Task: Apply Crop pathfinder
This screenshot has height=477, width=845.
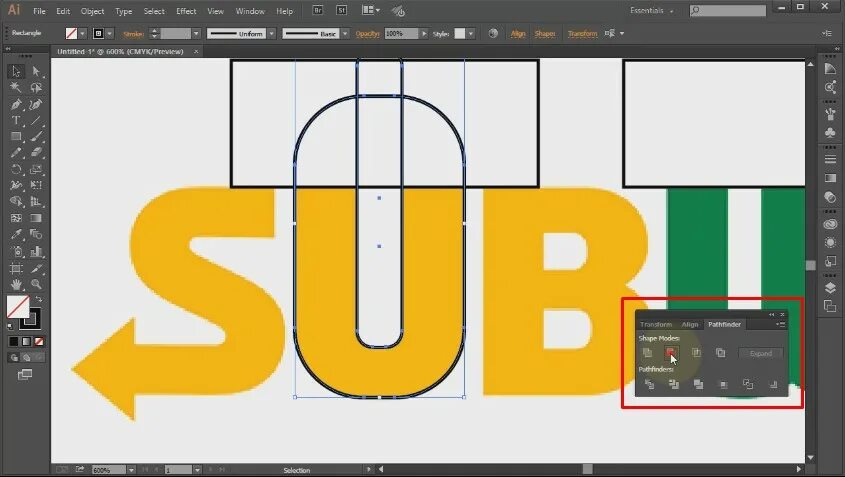Action: click(724, 384)
